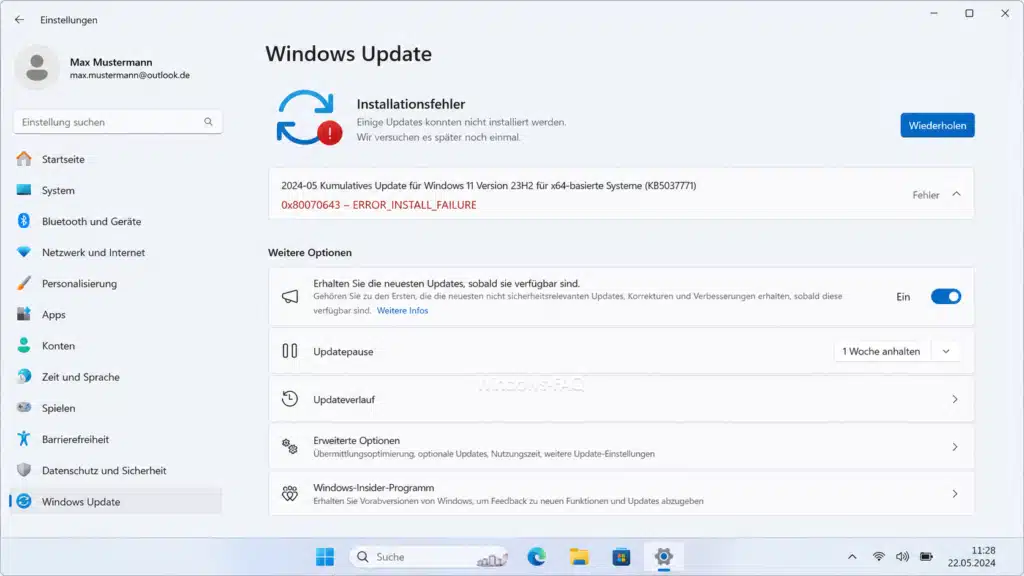This screenshot has height=576, width=1024.
Task: Click the Updateverlauf history clock icon
Action: coord(290,398)
